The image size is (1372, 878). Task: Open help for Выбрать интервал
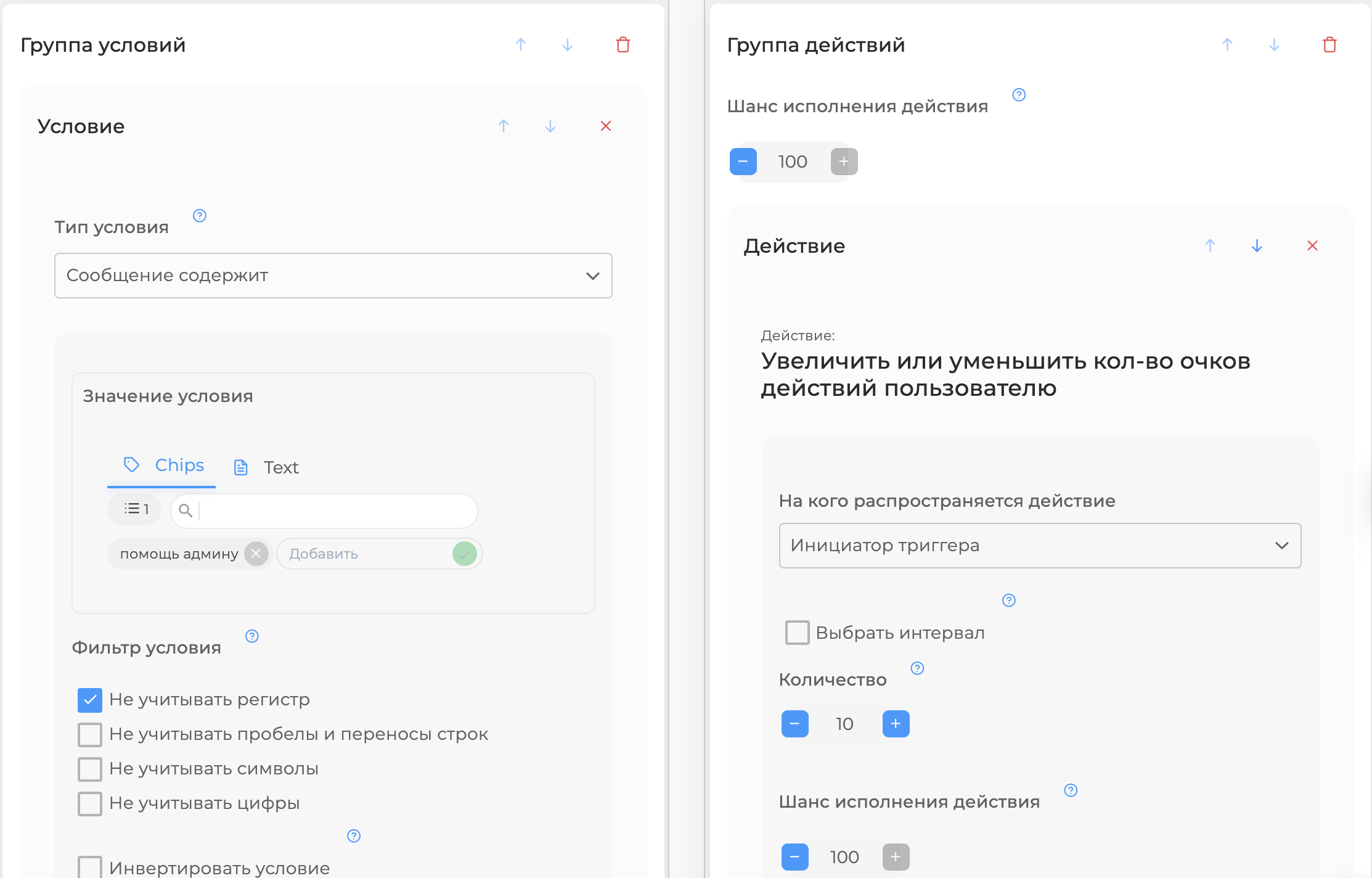tap(1009, 601)
